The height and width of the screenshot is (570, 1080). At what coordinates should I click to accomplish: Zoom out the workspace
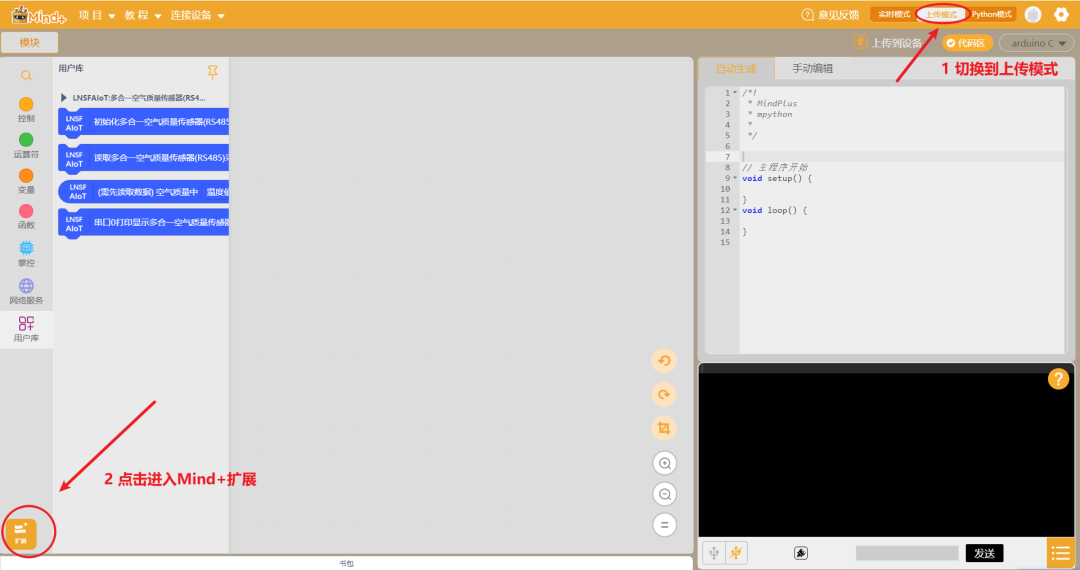665,494
